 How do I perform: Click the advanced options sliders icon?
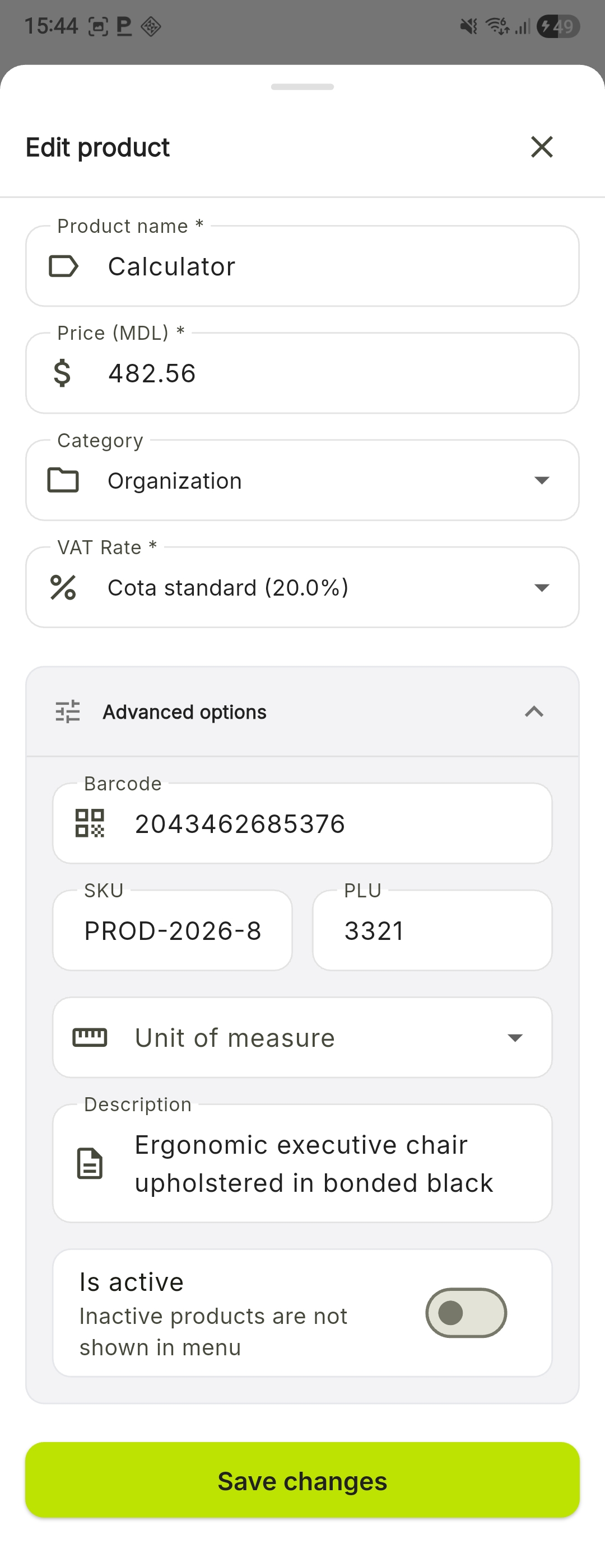coord(68,712)
